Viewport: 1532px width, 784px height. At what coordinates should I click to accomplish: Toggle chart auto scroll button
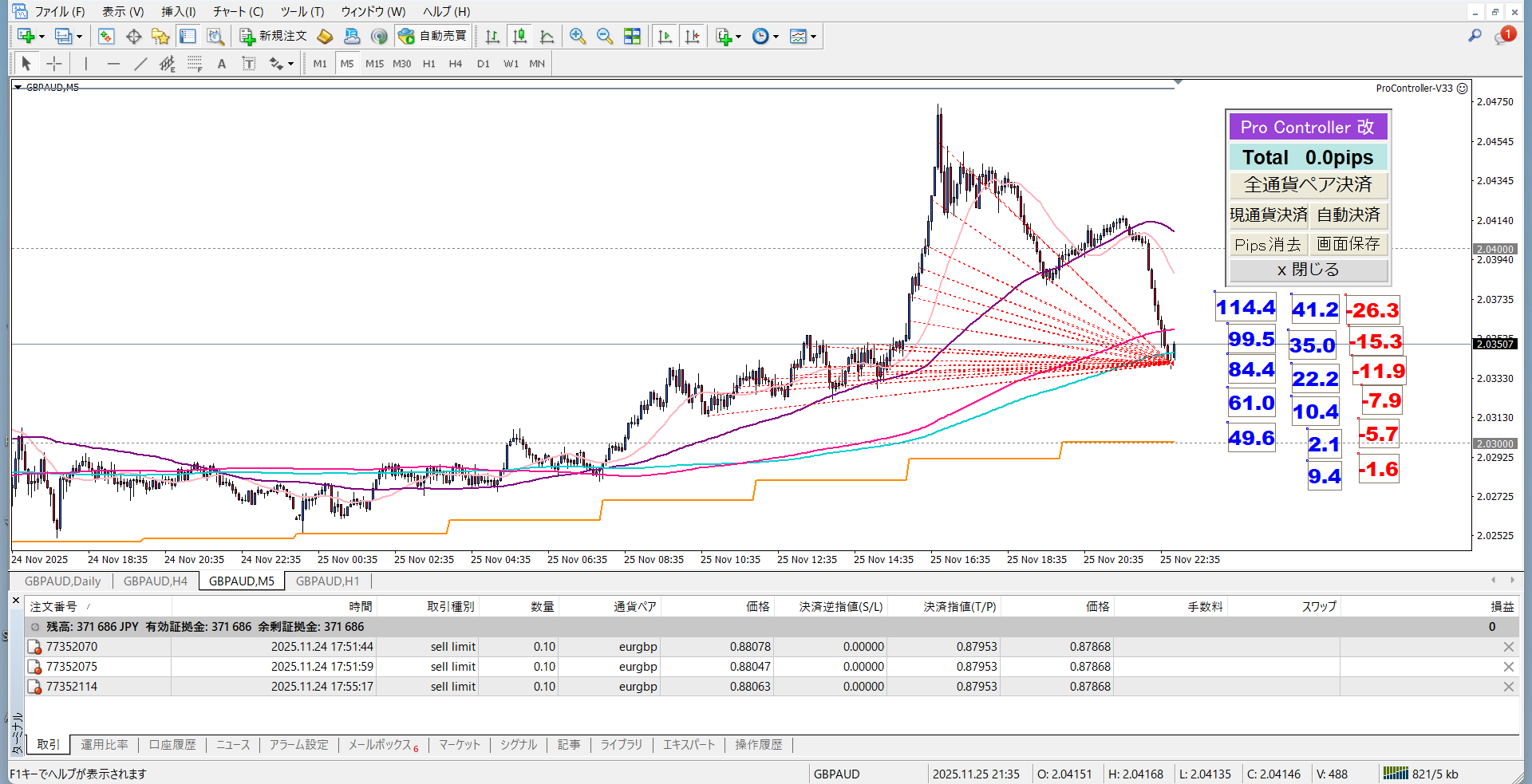[x=665, y=37]
